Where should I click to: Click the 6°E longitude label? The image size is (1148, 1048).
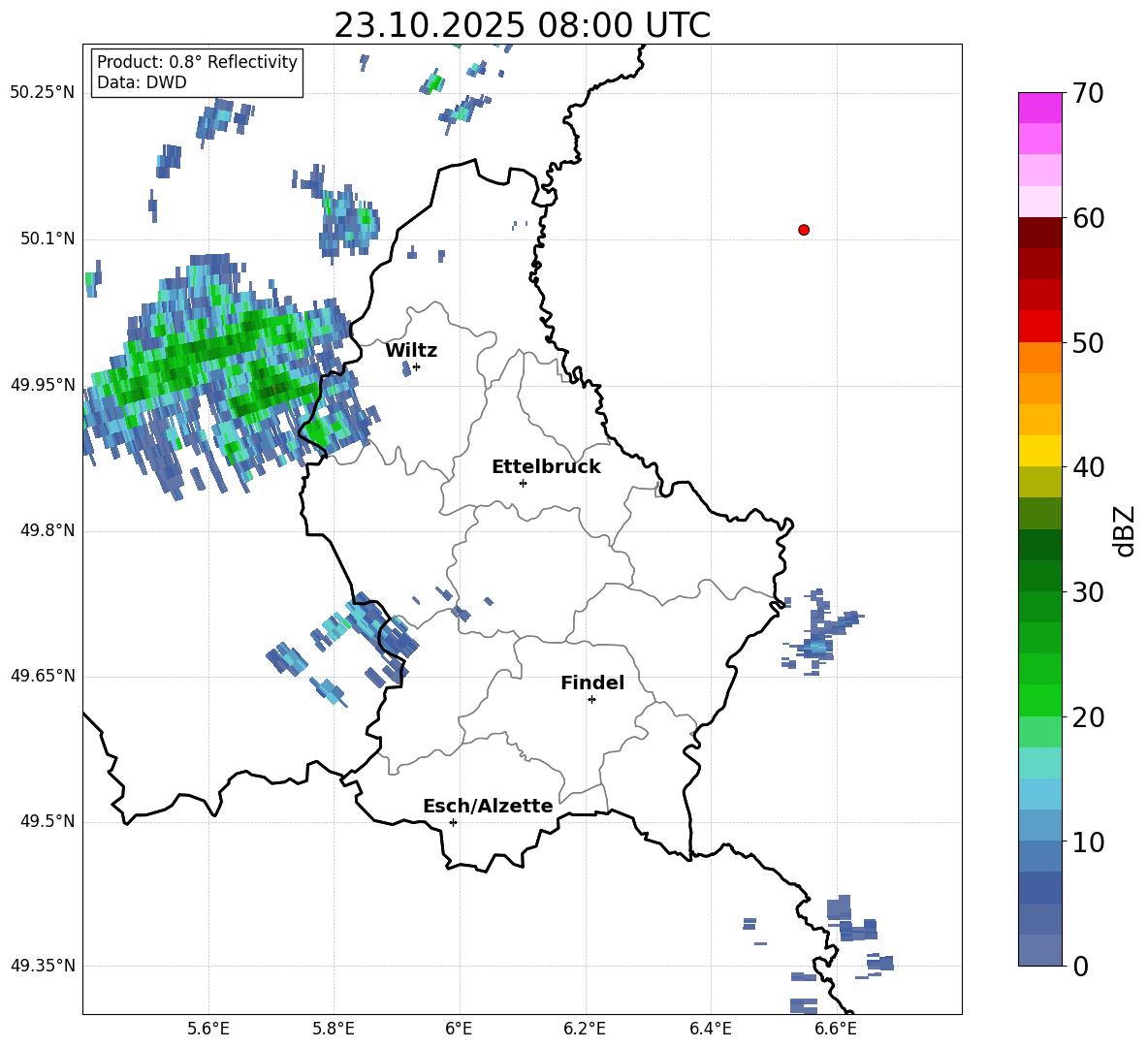[x=459, y=1029]
